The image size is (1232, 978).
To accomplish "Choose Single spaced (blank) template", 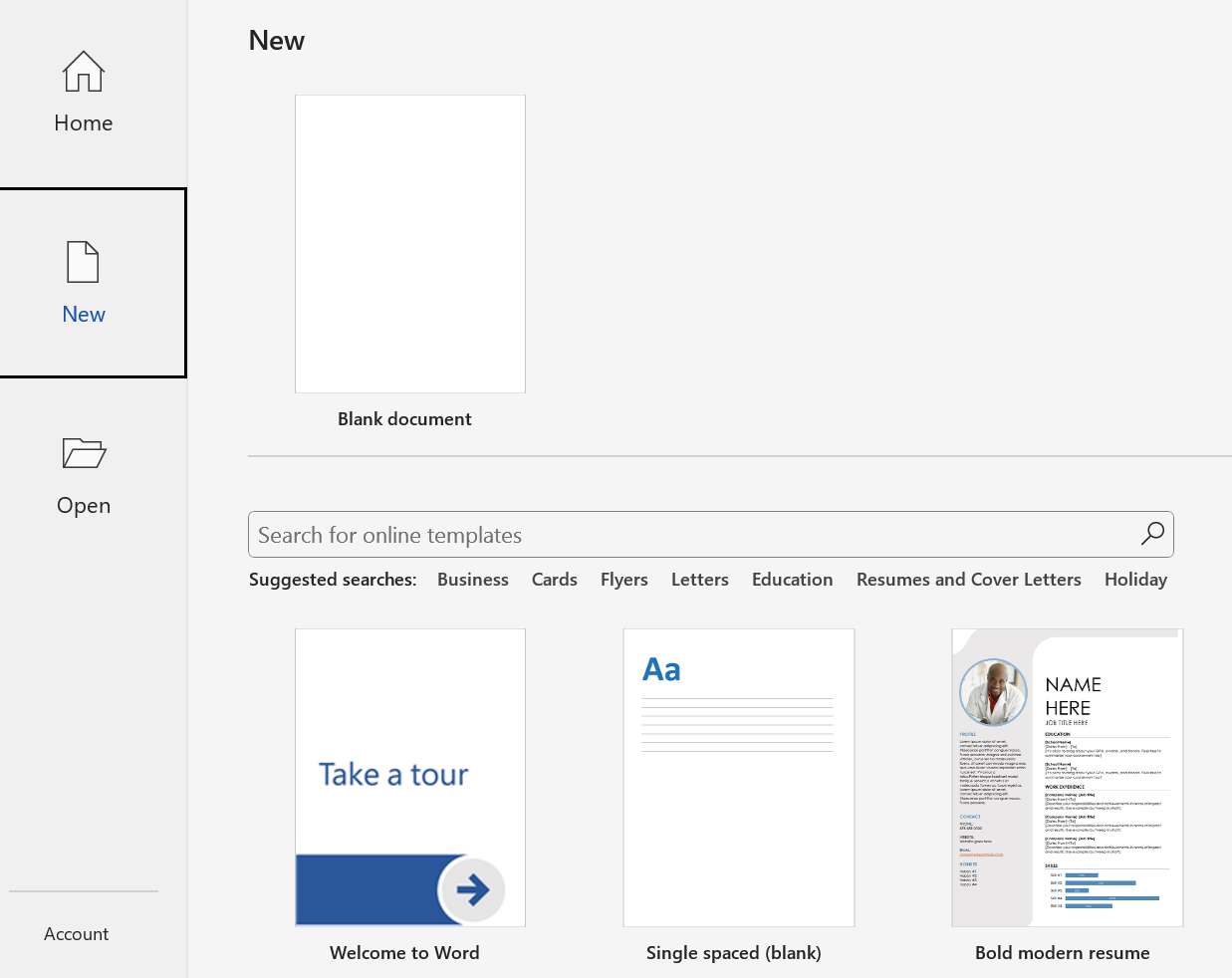I will coord(738,777).
